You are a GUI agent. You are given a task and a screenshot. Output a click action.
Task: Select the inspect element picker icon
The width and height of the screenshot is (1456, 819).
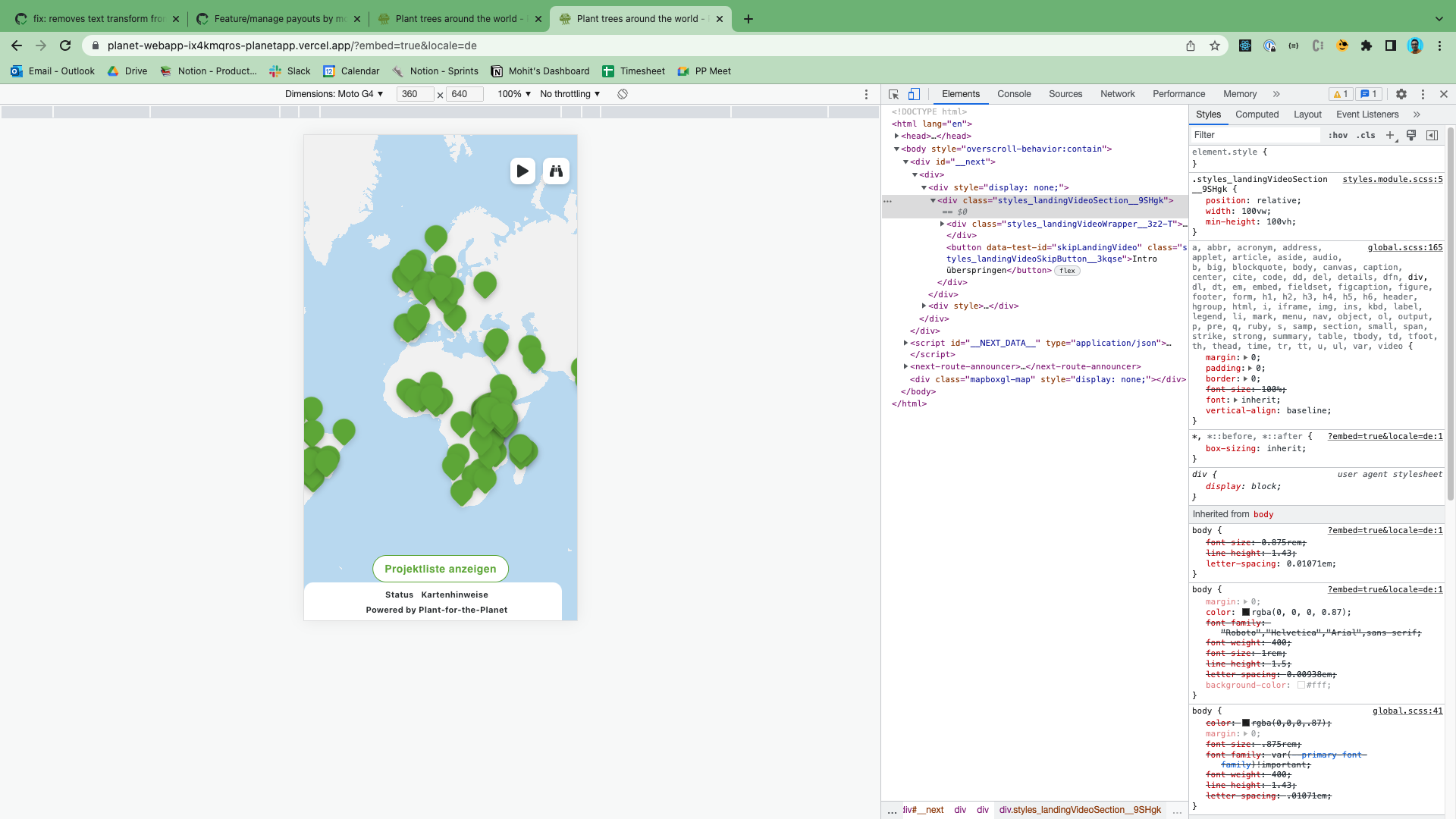[x=893, y=94]
